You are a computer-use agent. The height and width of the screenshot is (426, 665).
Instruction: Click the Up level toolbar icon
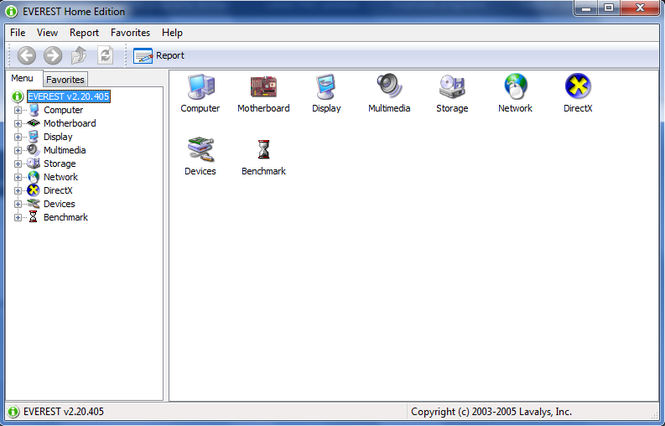[x=79, y=56]
